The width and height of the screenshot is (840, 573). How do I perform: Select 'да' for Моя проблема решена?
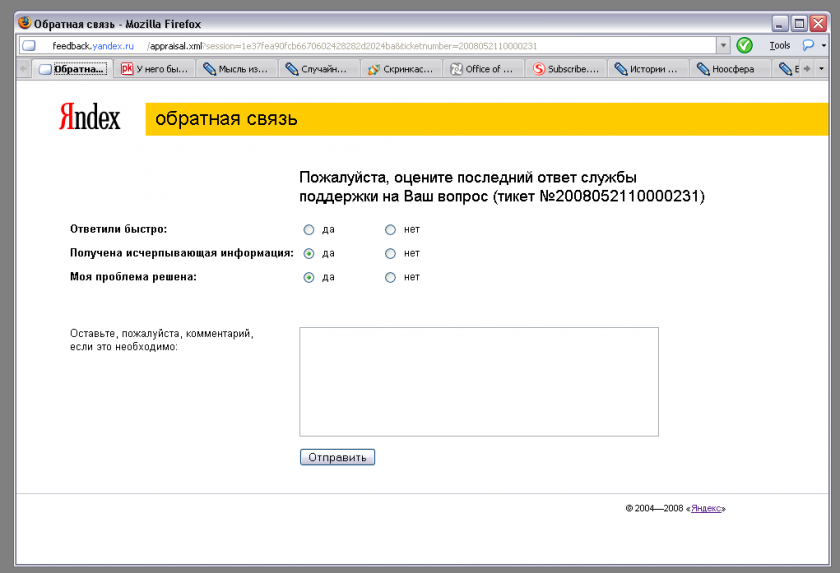pyautogui.click(x=309, y=277)
